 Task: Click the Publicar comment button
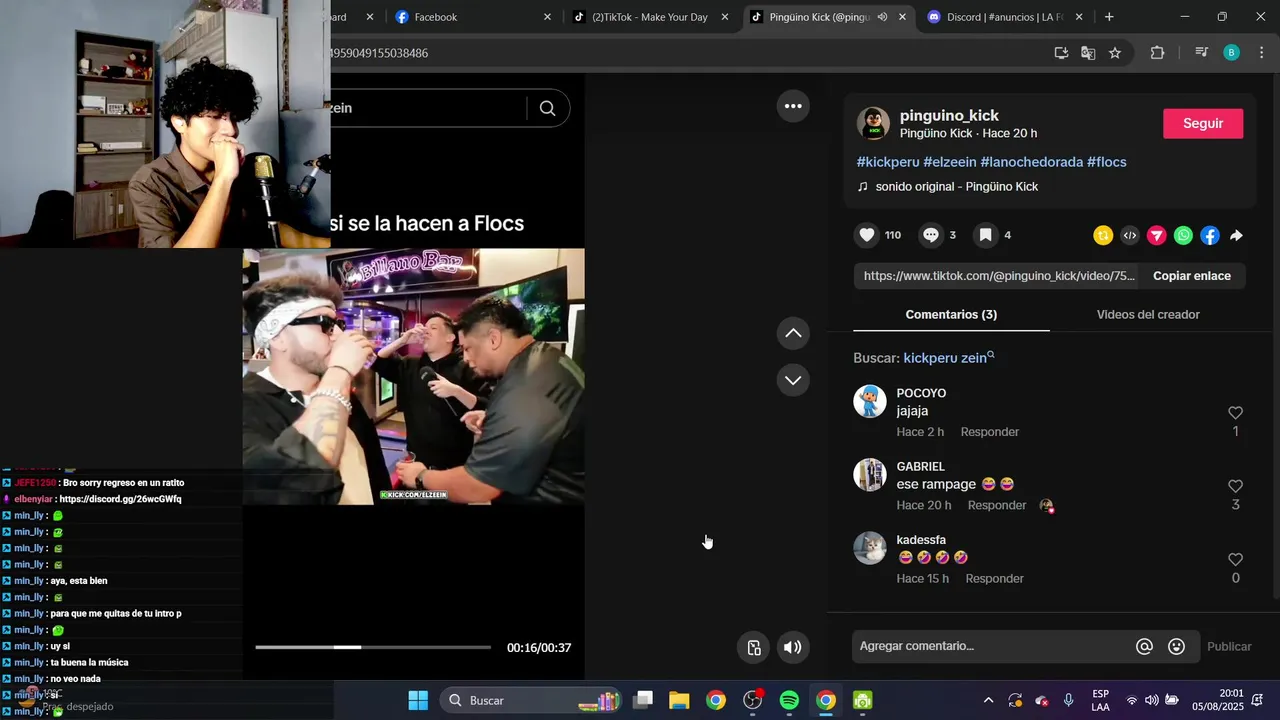[1229, 647]
